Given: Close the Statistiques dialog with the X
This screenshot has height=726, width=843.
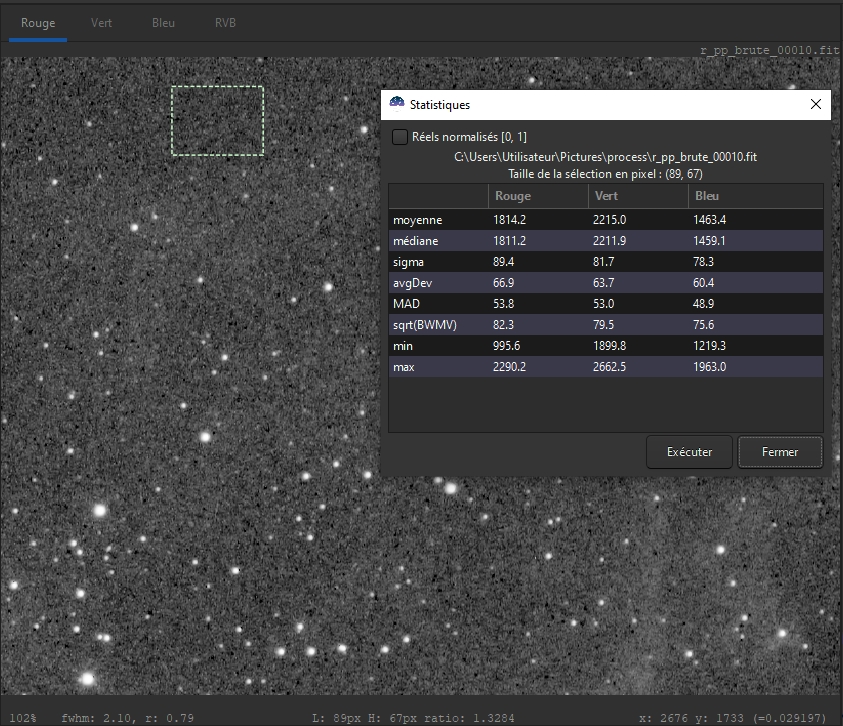Looking at the screenshot, I should click(816, 104).
